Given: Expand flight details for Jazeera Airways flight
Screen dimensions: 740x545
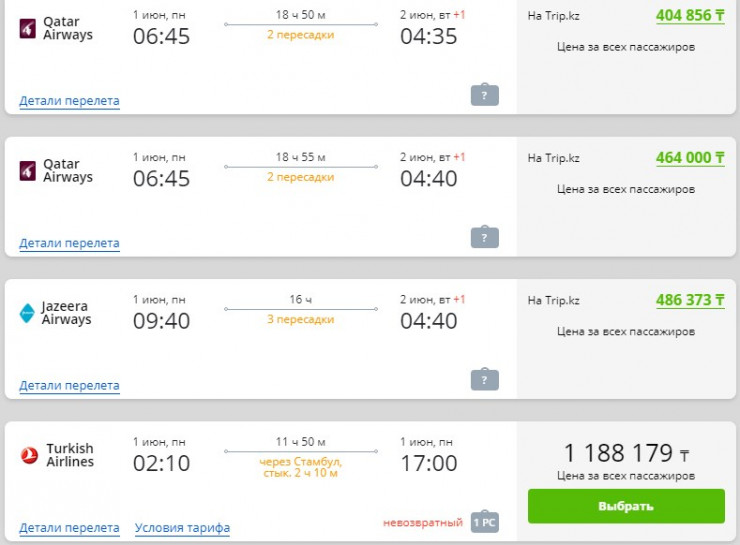Looking at the screenshot, I should [x=69, y=385].
